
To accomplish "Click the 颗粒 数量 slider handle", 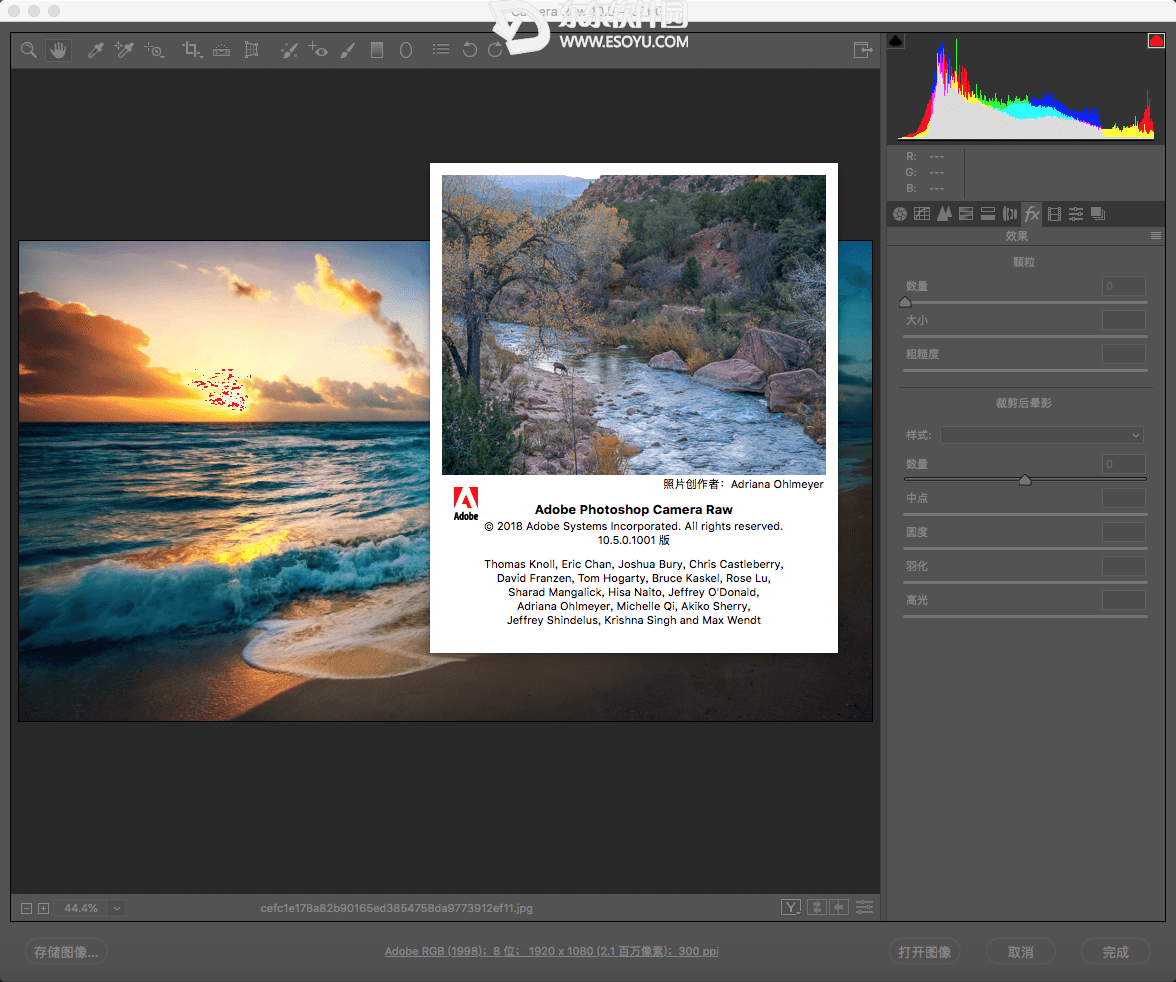I will click(x=905, y=302).
